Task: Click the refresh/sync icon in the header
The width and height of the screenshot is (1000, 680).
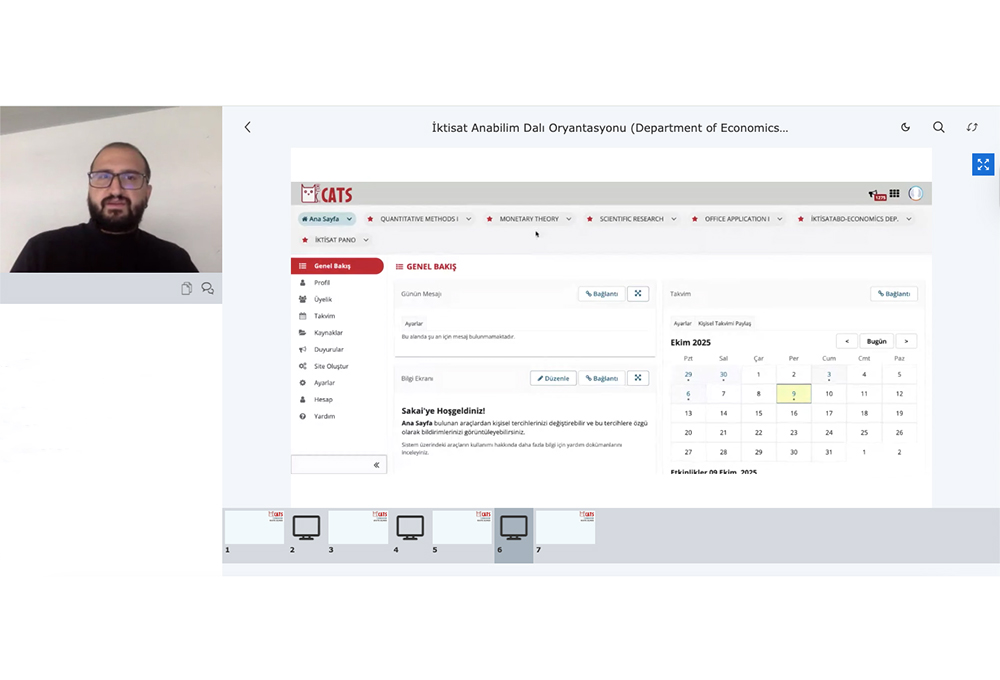Action: point(972,127)
